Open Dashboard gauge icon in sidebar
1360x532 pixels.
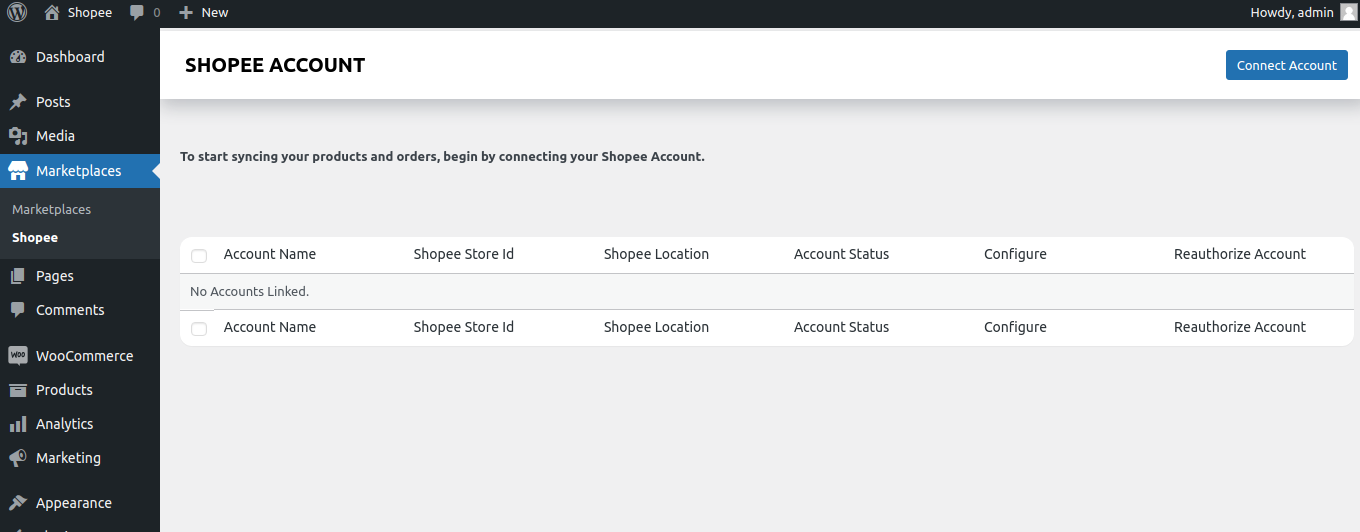[17, 57]
